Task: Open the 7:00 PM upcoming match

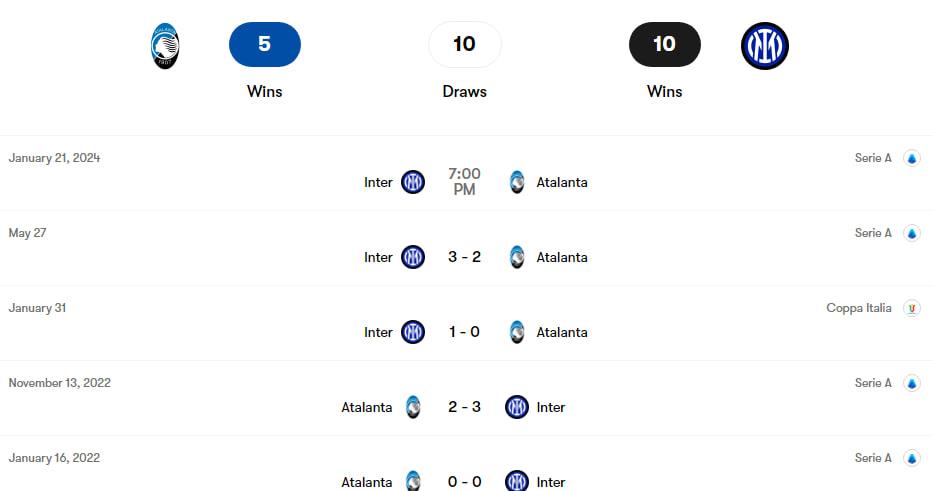Action: tap(464, 182)
